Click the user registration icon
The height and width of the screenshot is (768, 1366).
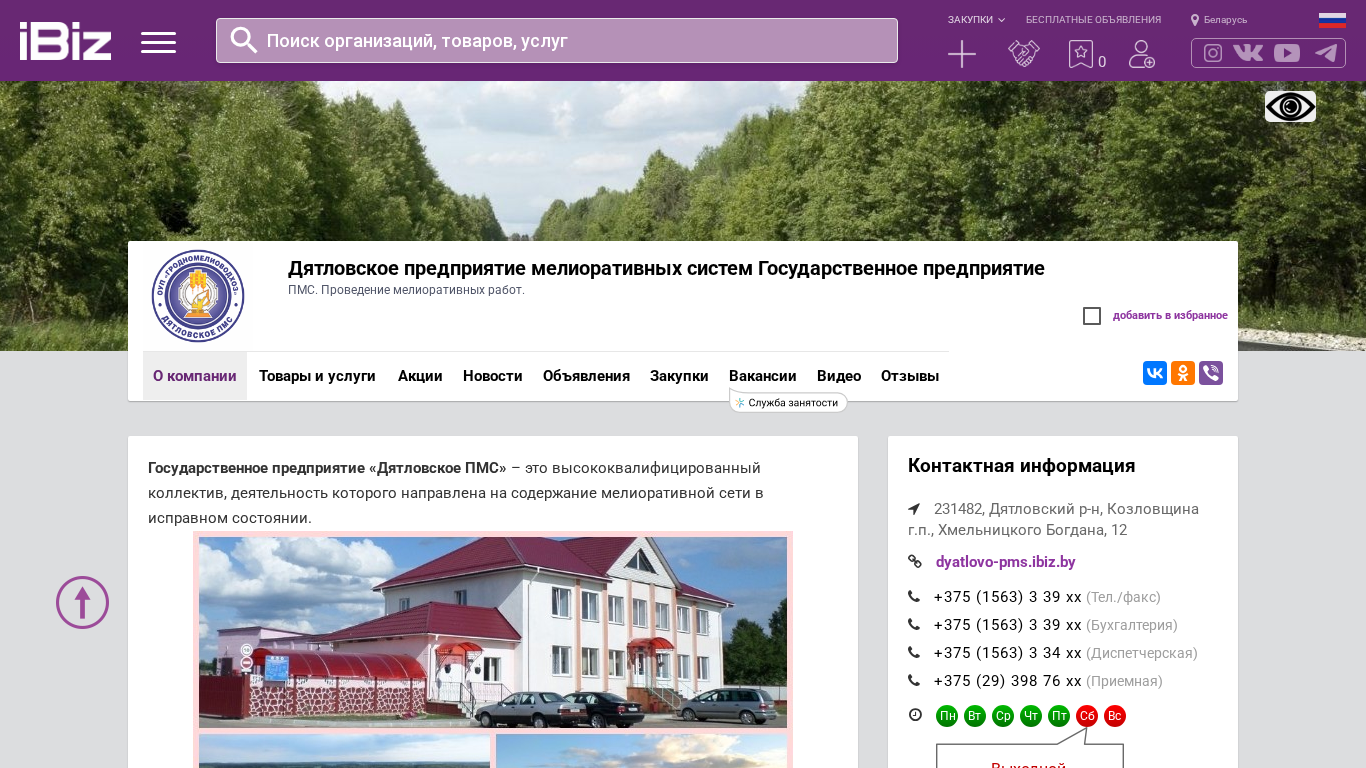point(1142,54)
